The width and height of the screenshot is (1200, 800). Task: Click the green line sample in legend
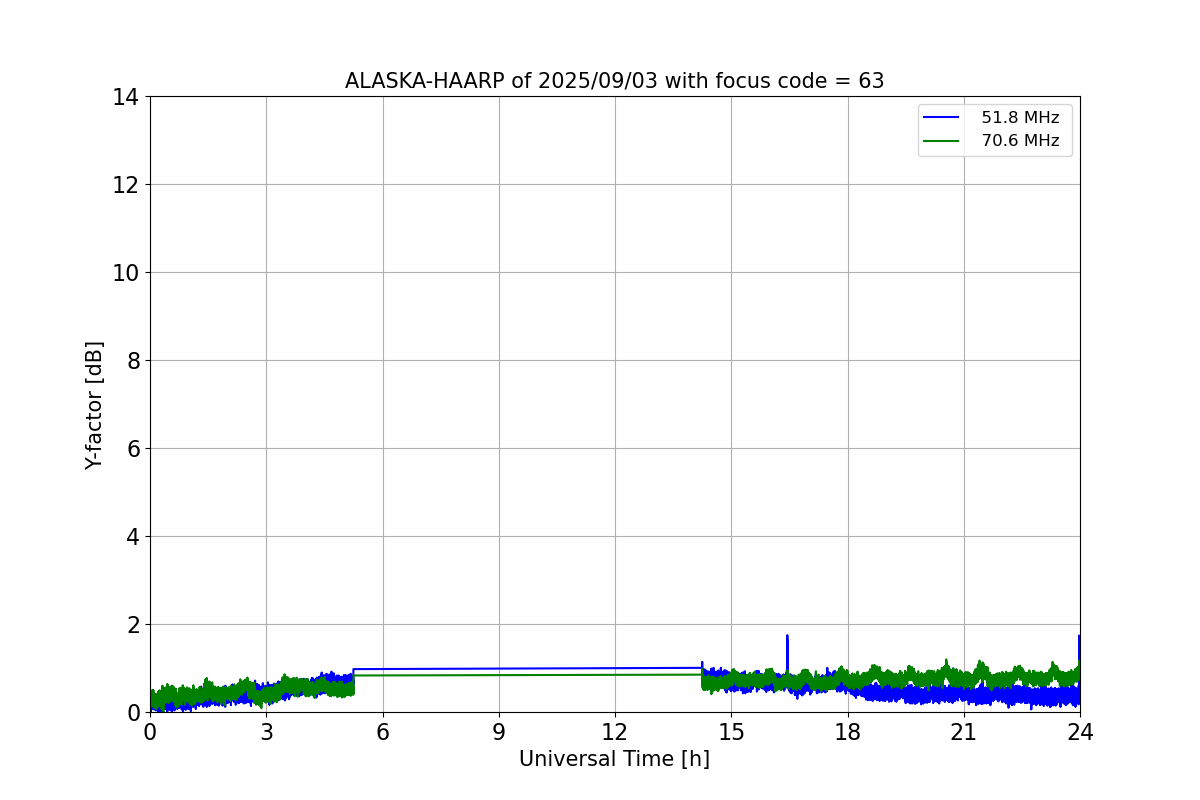942,141
